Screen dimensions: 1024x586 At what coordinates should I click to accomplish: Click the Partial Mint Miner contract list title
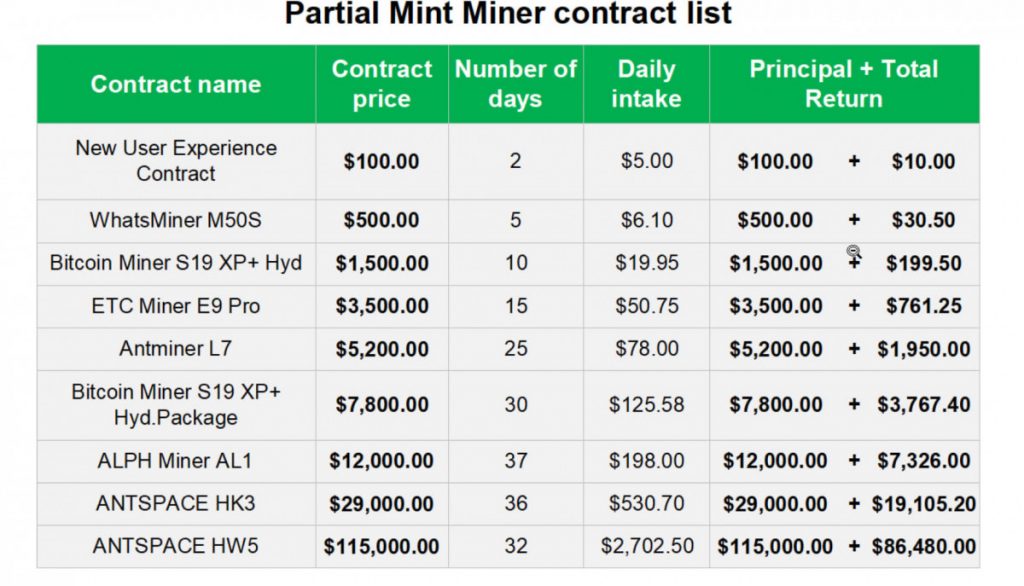(x=508, y=13)
